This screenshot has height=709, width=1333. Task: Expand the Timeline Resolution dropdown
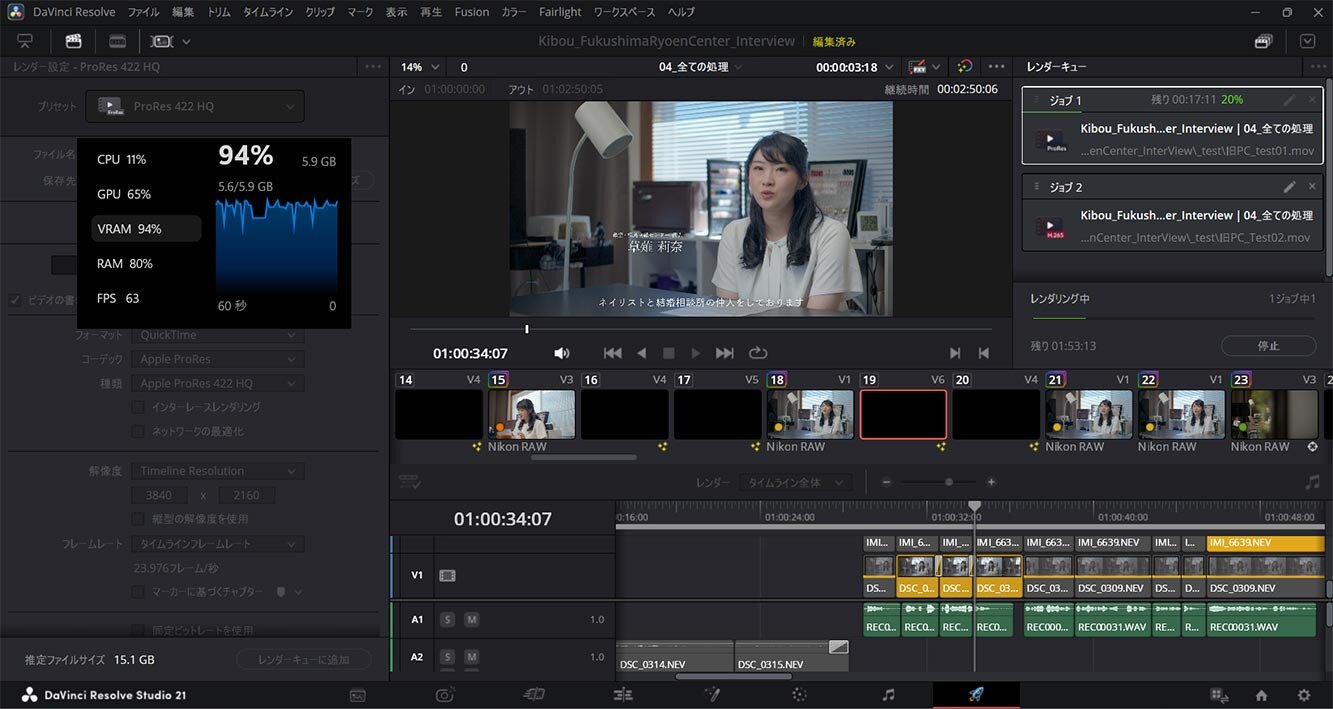(218, 471)
